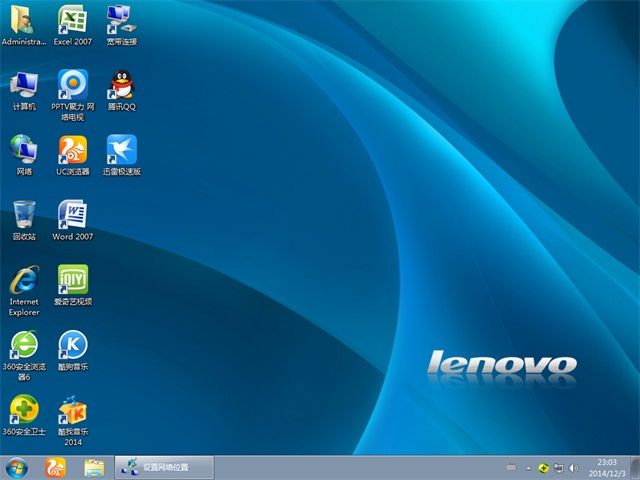Click the broadband connection shortcut icon
This screenshot has width=640, height=480.
pyautogui.click(x=121, y=20)
